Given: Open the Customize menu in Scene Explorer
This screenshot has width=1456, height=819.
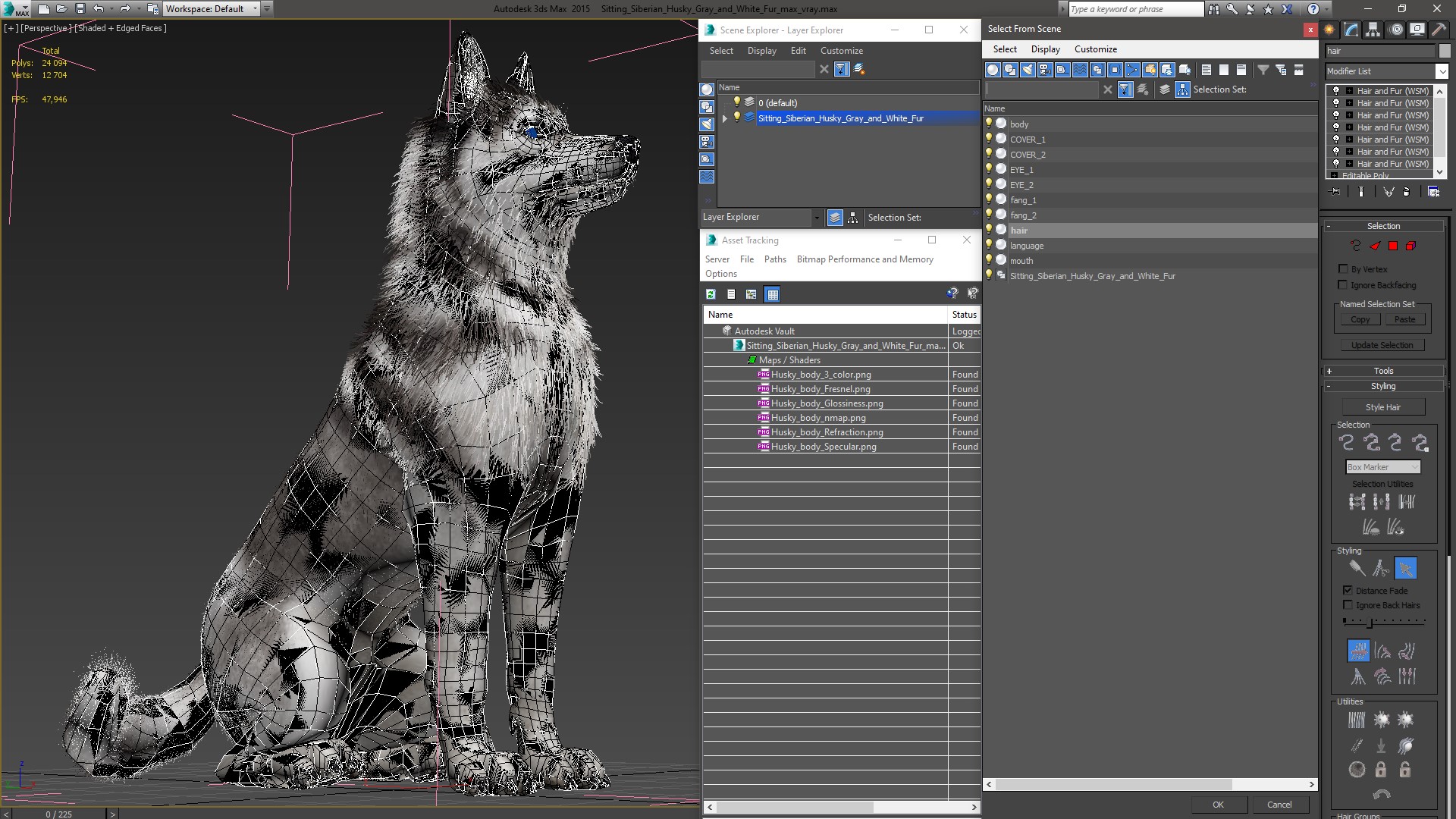Looking at the screenshot, I should tap(841, 51).
